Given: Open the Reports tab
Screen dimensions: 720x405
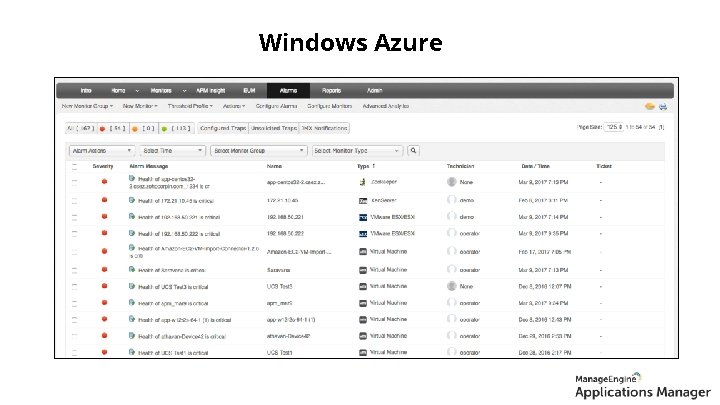Looking at the screenshot, I should pyautogui.click(x=331, y=90).
